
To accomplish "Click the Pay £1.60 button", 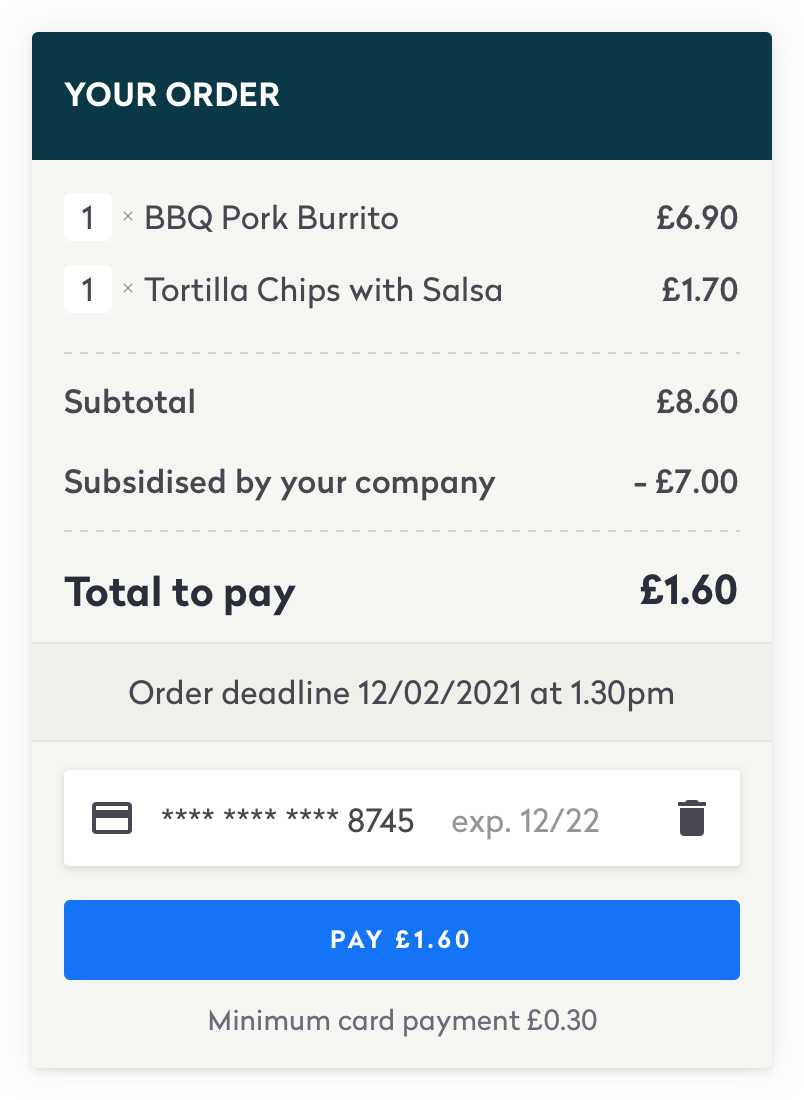I will tap(401, 939).
